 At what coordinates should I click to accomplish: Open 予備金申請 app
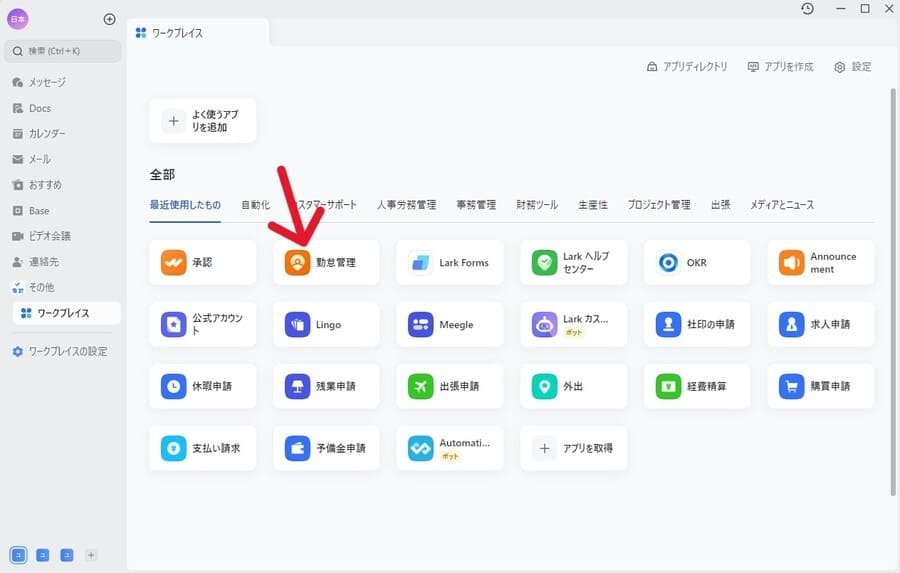point(326,448)
